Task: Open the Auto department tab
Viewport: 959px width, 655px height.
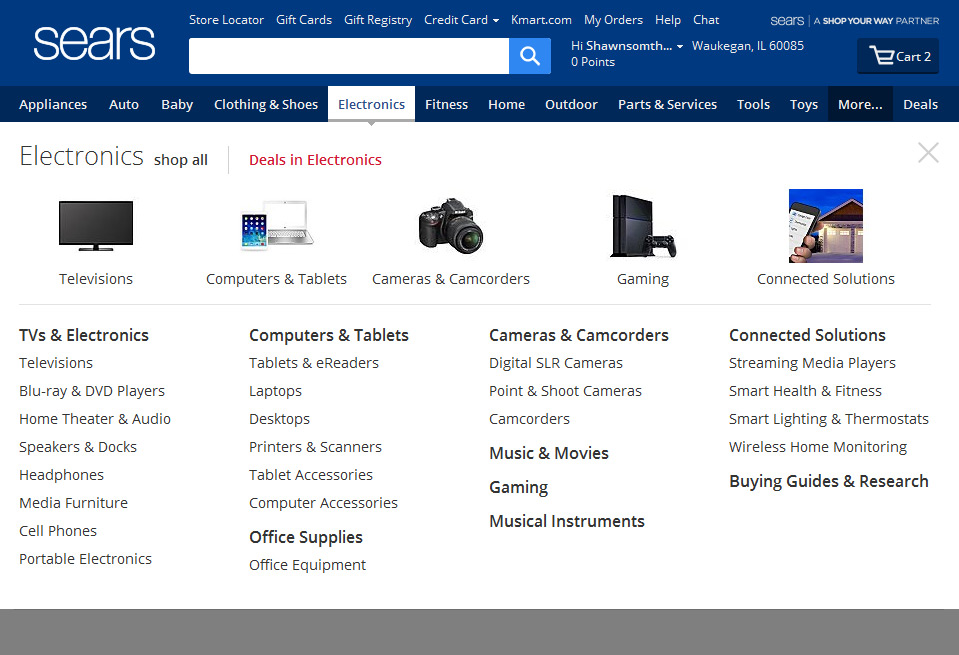Action: tap(124, 105)
